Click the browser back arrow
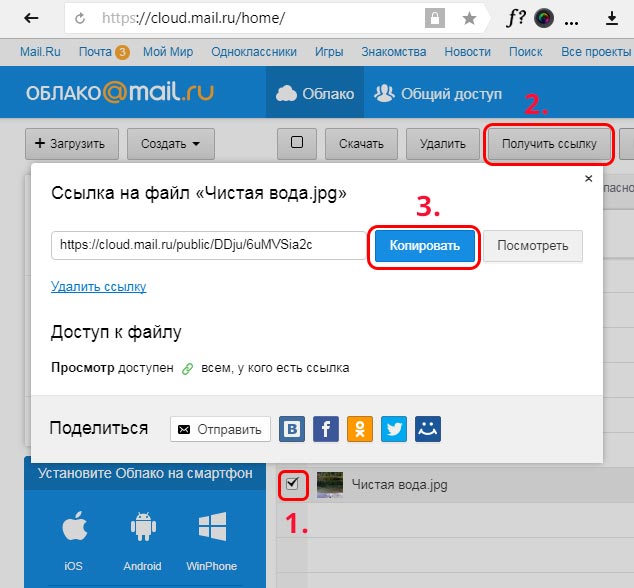This screenshot has height=588, width=634. 31,18
